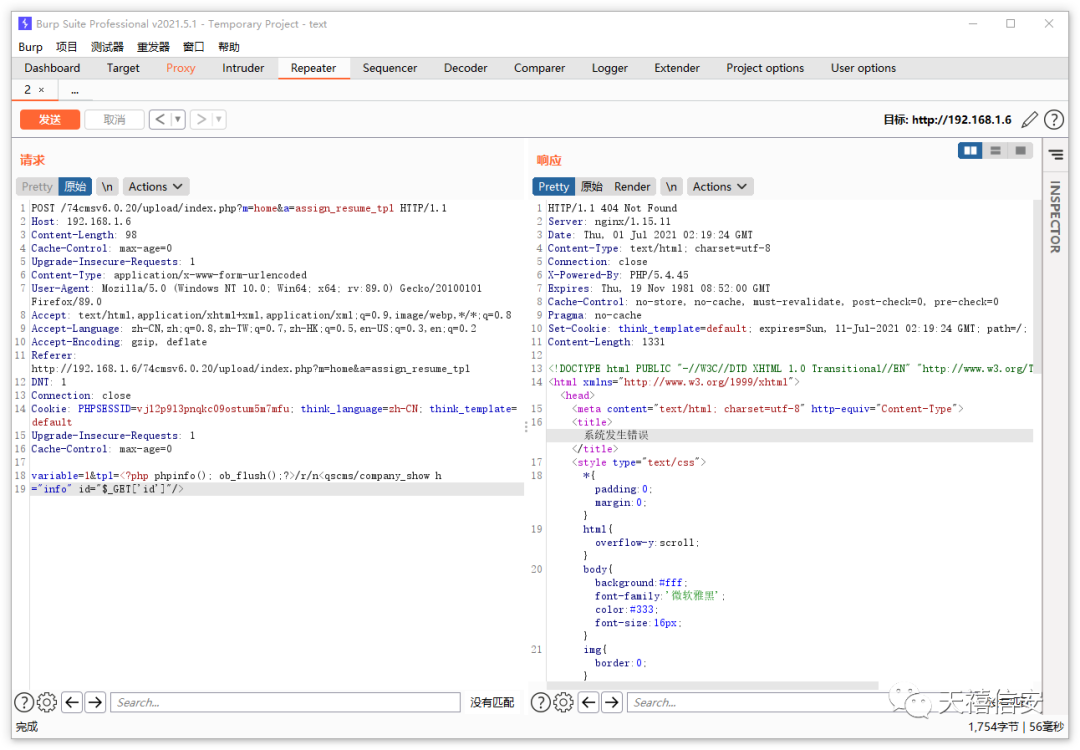1080x750 pixels.
Task: Switch to the Dashboard tab
Action: [x=52, y=68]
